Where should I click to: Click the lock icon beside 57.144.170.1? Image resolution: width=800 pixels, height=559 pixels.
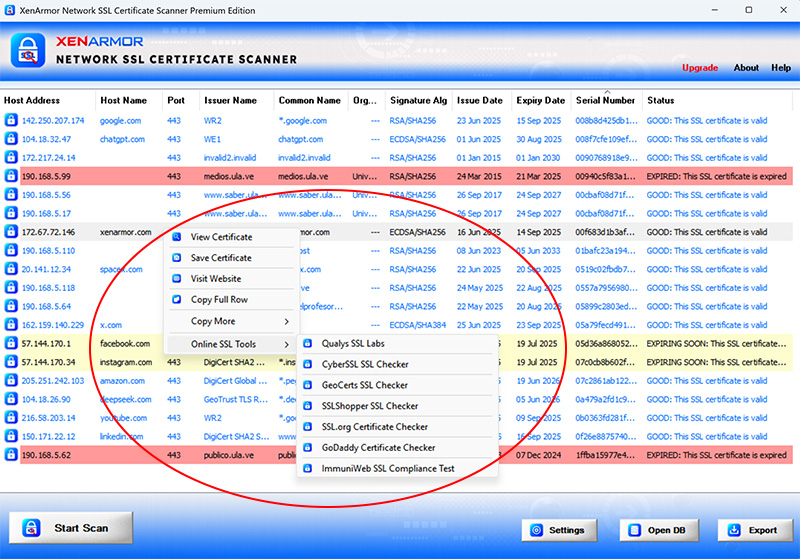click(11, 343)
